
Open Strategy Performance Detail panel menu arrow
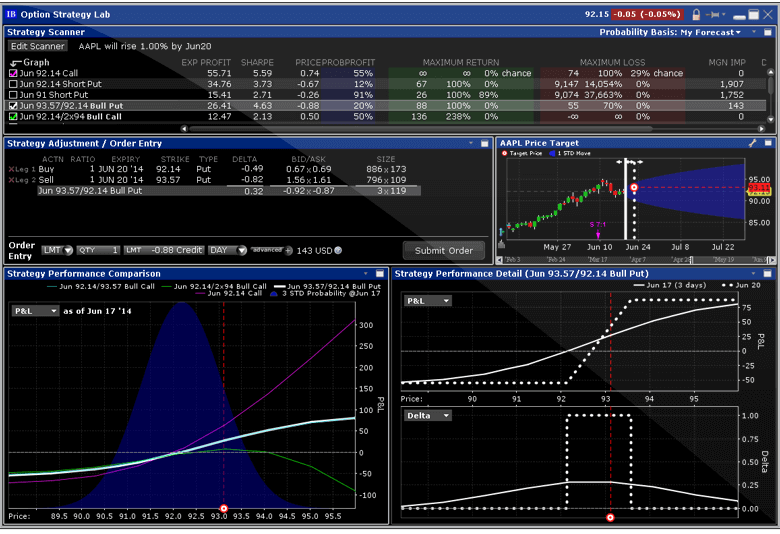click(x=754, y=274)
